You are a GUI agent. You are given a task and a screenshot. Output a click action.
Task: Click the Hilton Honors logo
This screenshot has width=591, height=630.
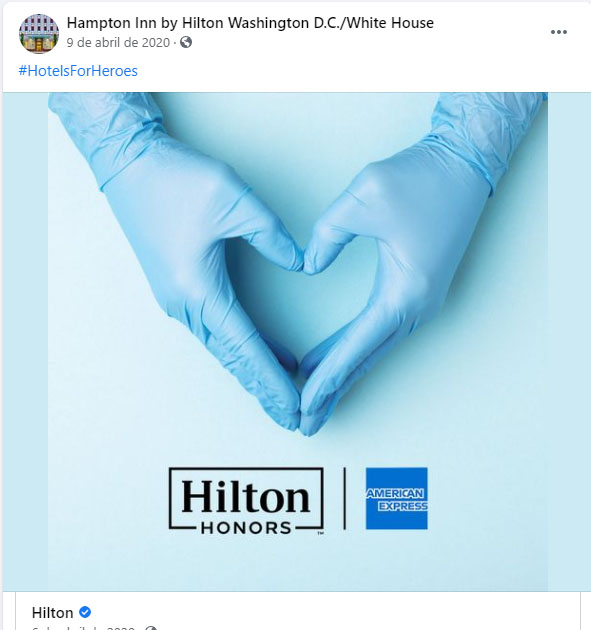coord(246,501)
